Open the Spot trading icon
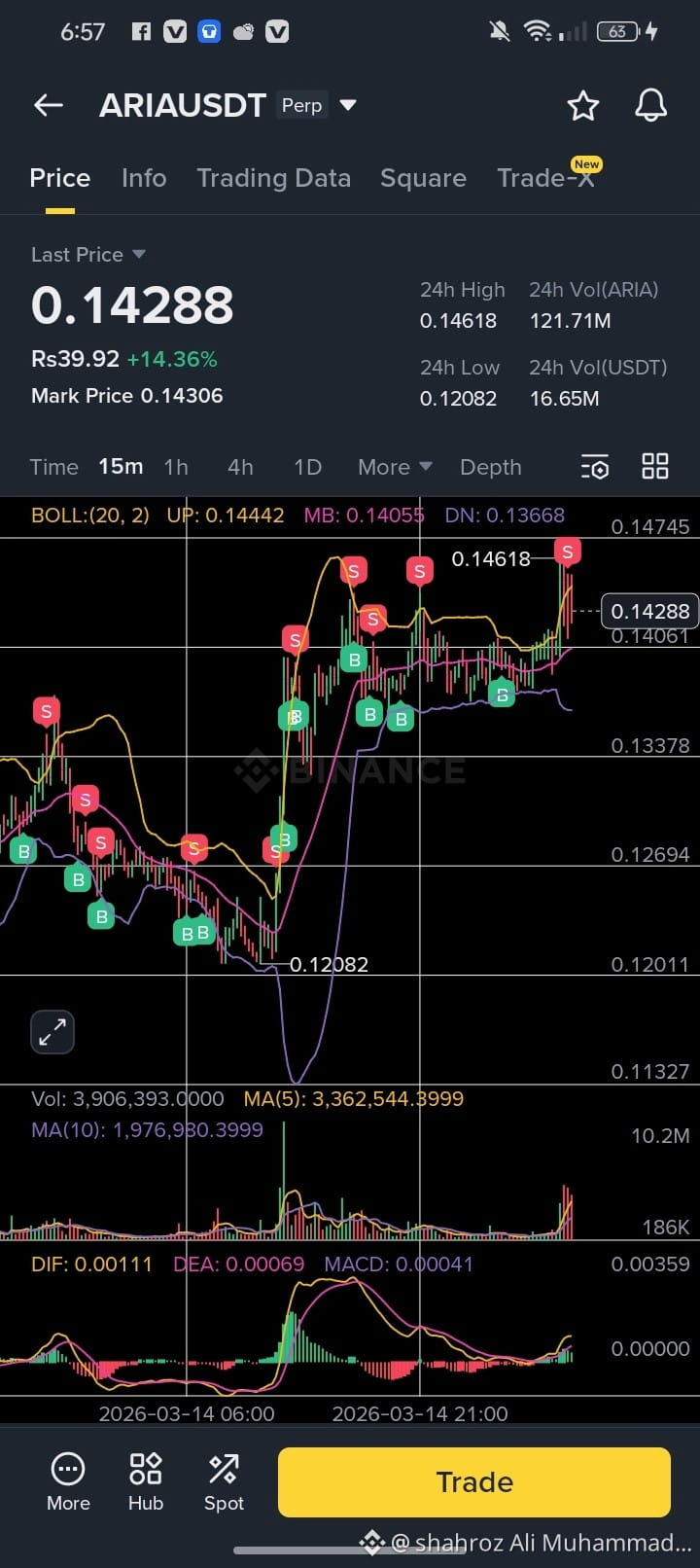Viewport: 700px width, 1568px height. click(224, 1481)
